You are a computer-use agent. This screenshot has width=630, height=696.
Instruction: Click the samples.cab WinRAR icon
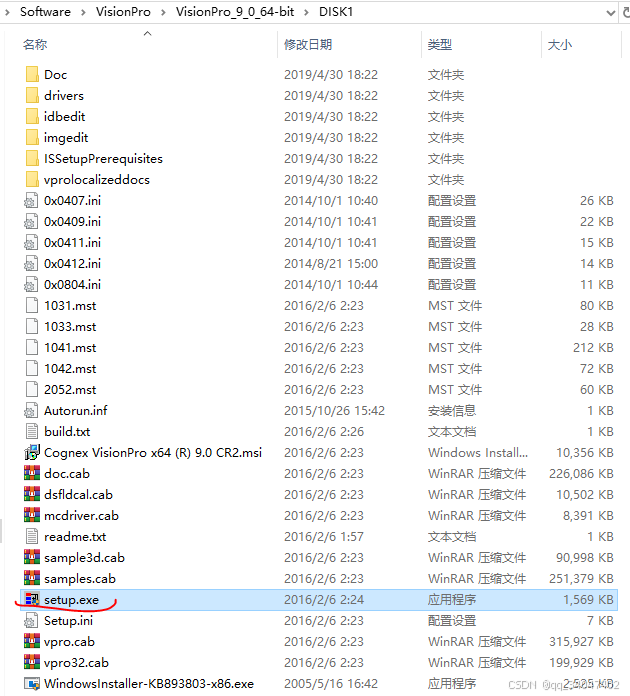[32, 578]
